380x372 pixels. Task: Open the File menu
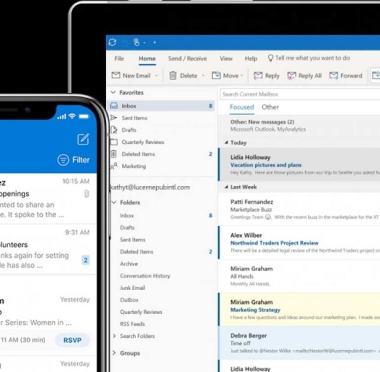[x=119, y=59]
